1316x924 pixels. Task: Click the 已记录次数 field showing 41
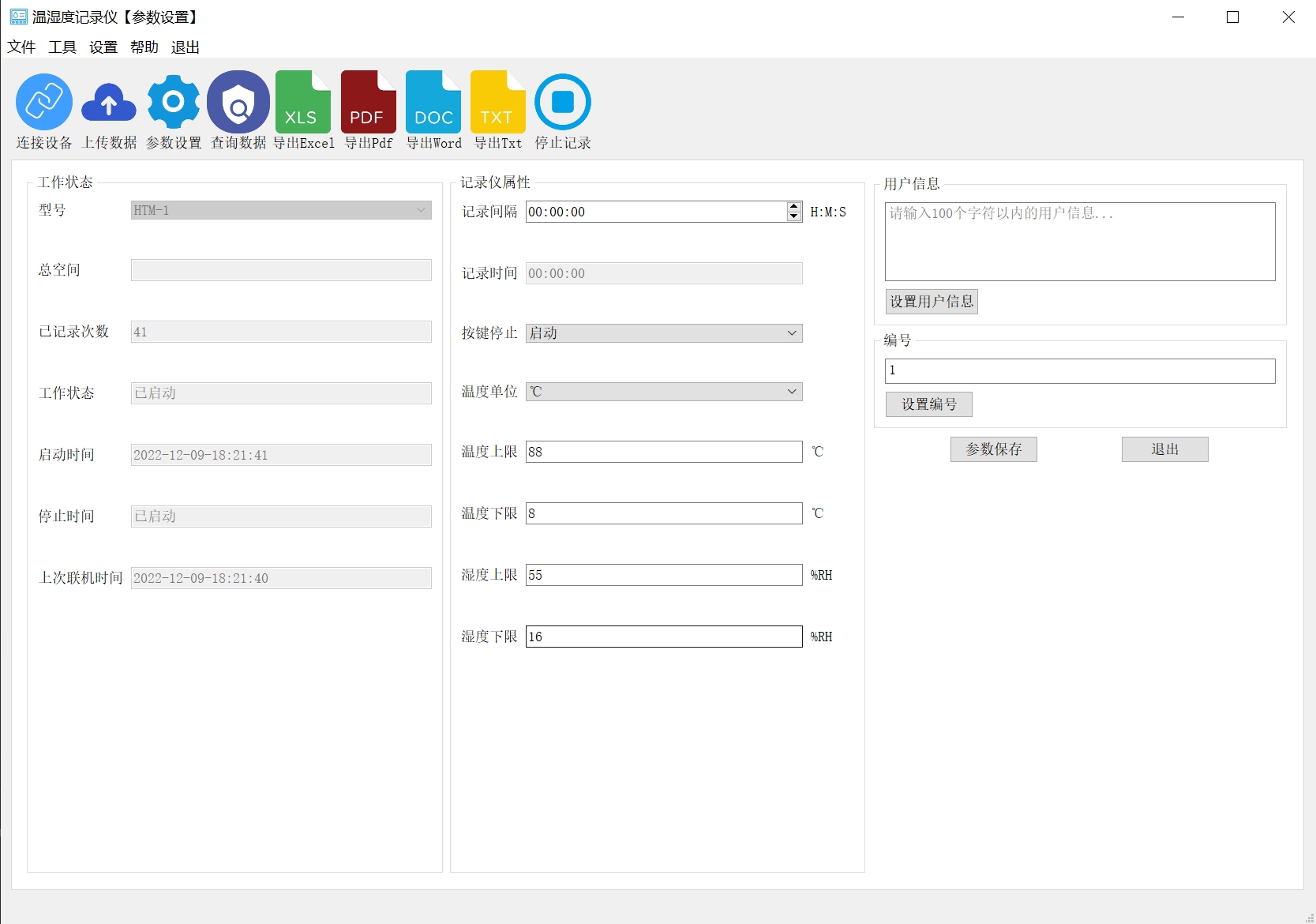pos(281,332)
